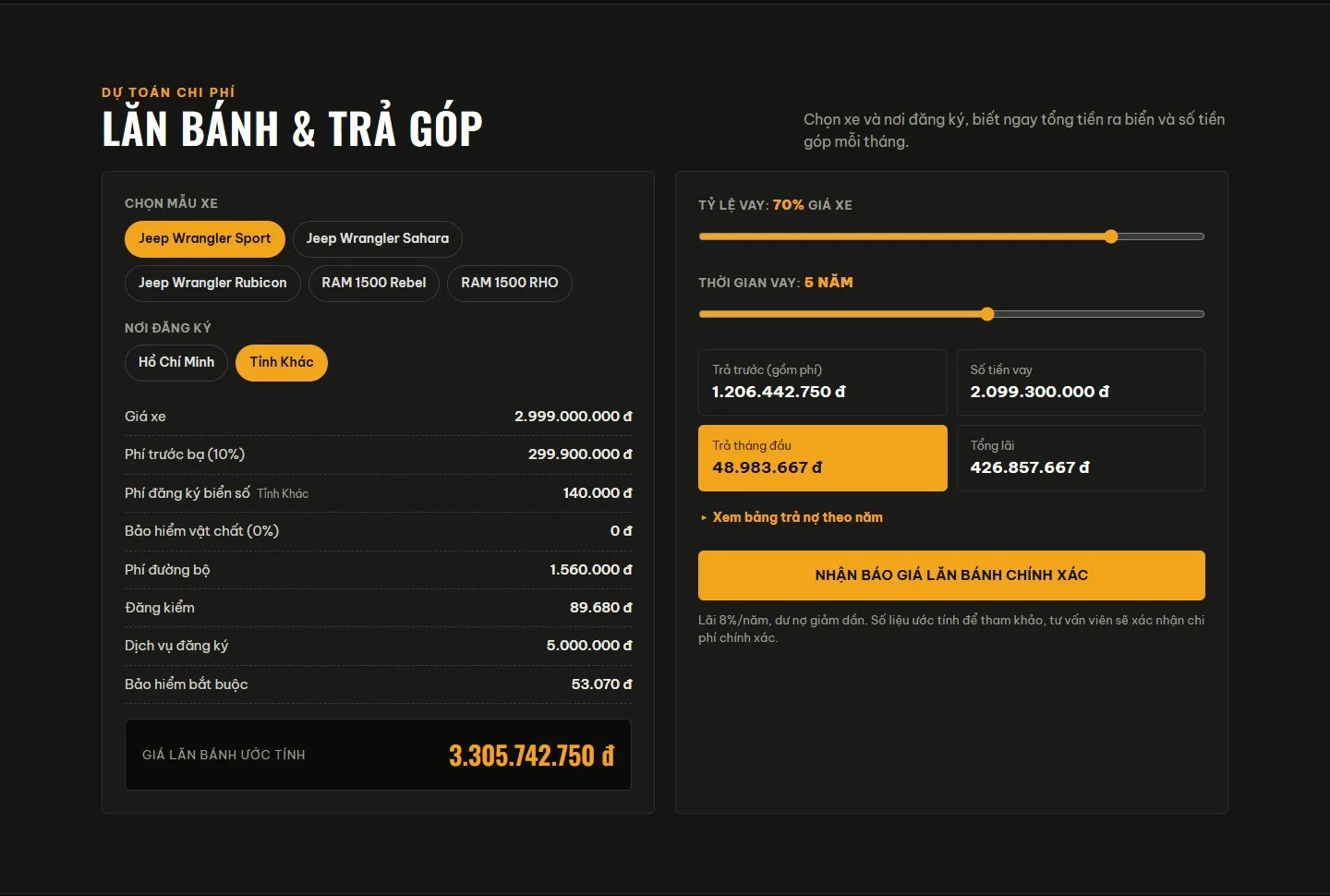Select Tỉnh Khác registration option

(282, 362)
